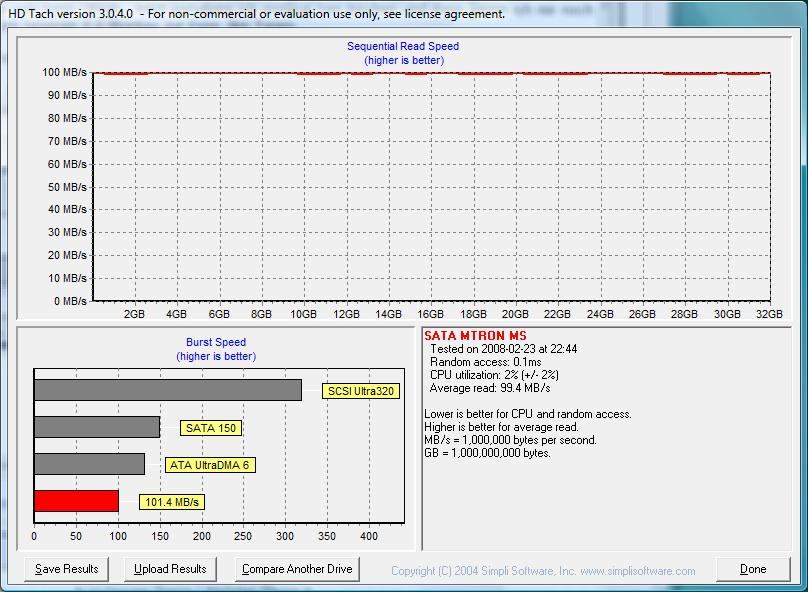Click the 400 burst axis label
Screen dimensions: 808x592
[369, 536]
